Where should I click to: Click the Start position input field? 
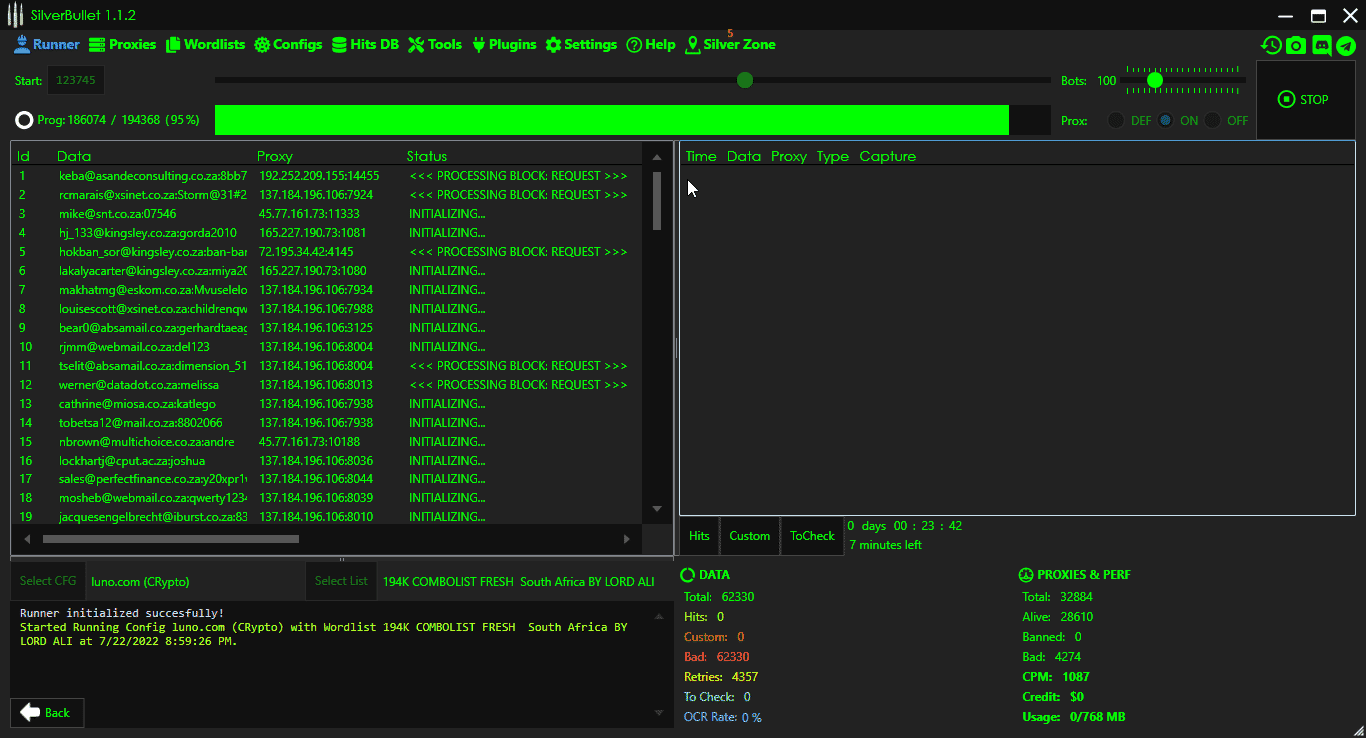pos(75,80)
